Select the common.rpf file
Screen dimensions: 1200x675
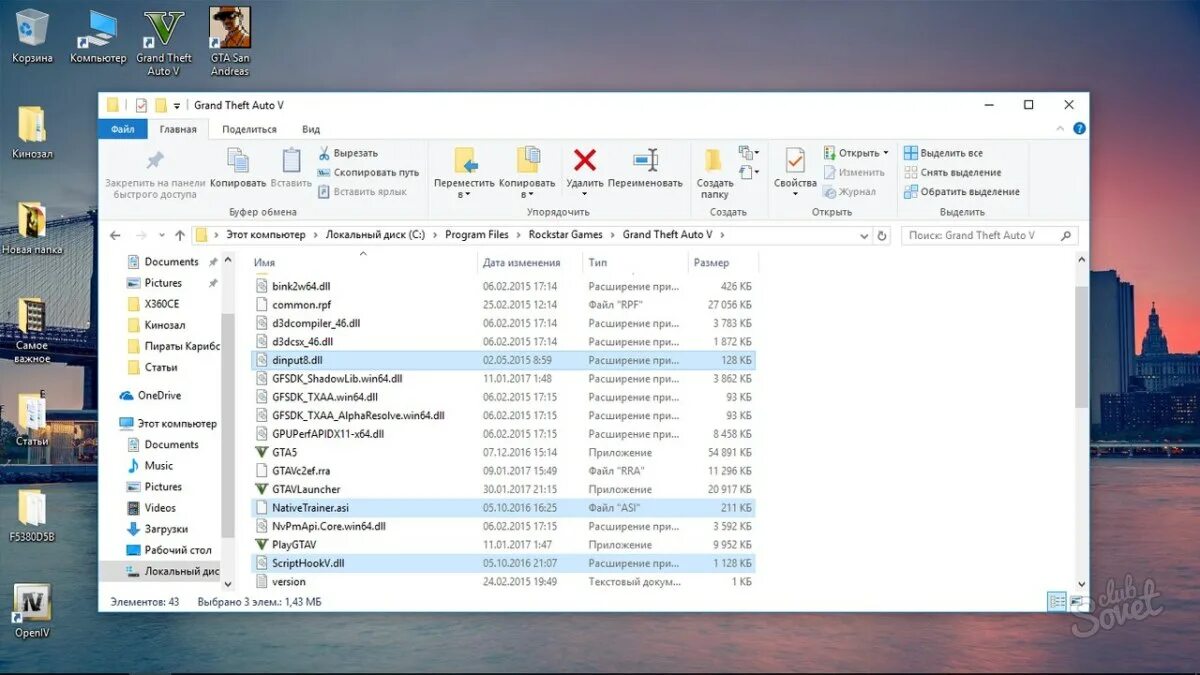pos(503,304)
